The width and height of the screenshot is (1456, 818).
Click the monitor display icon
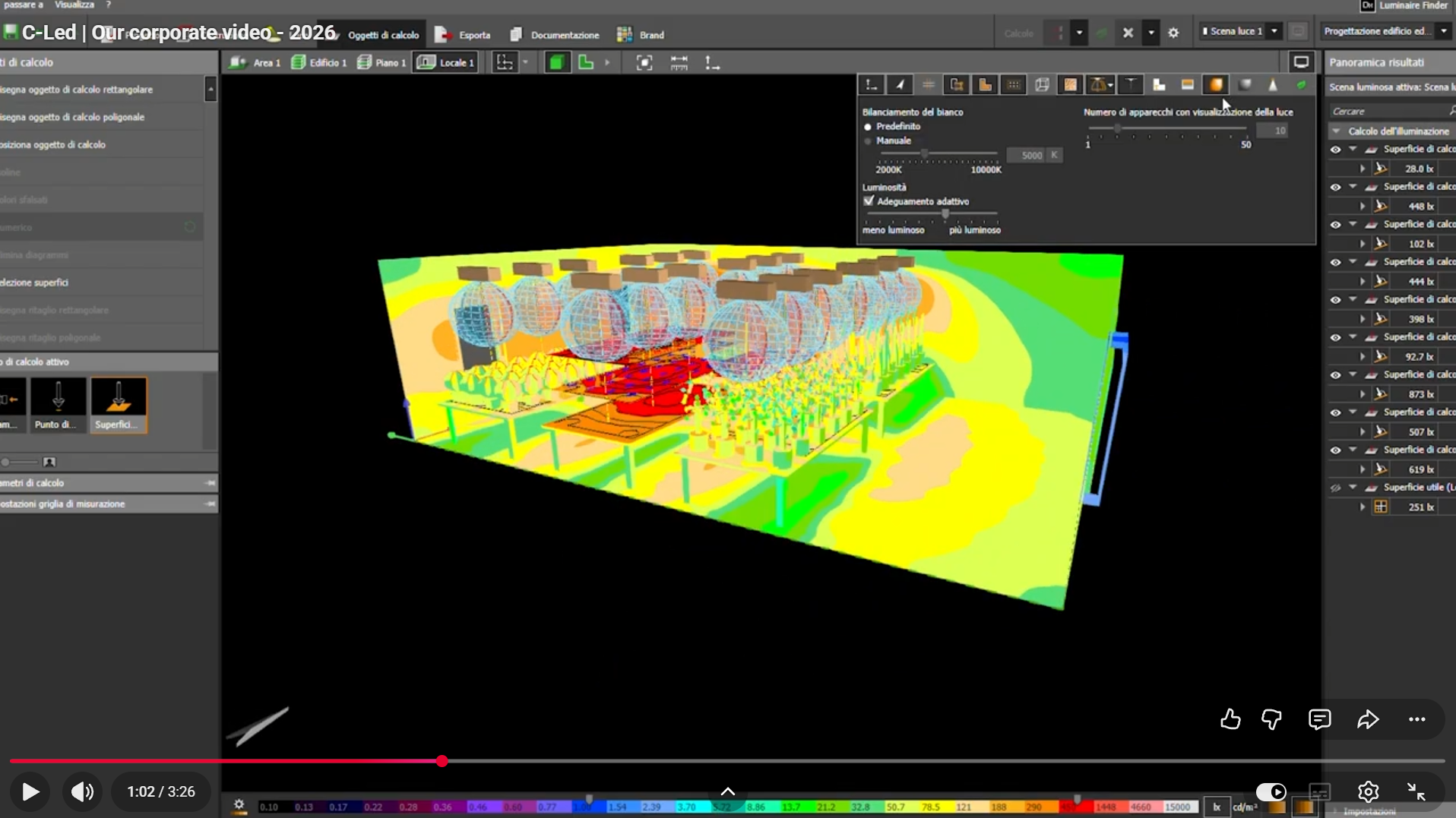click(x=1301, y=62)
